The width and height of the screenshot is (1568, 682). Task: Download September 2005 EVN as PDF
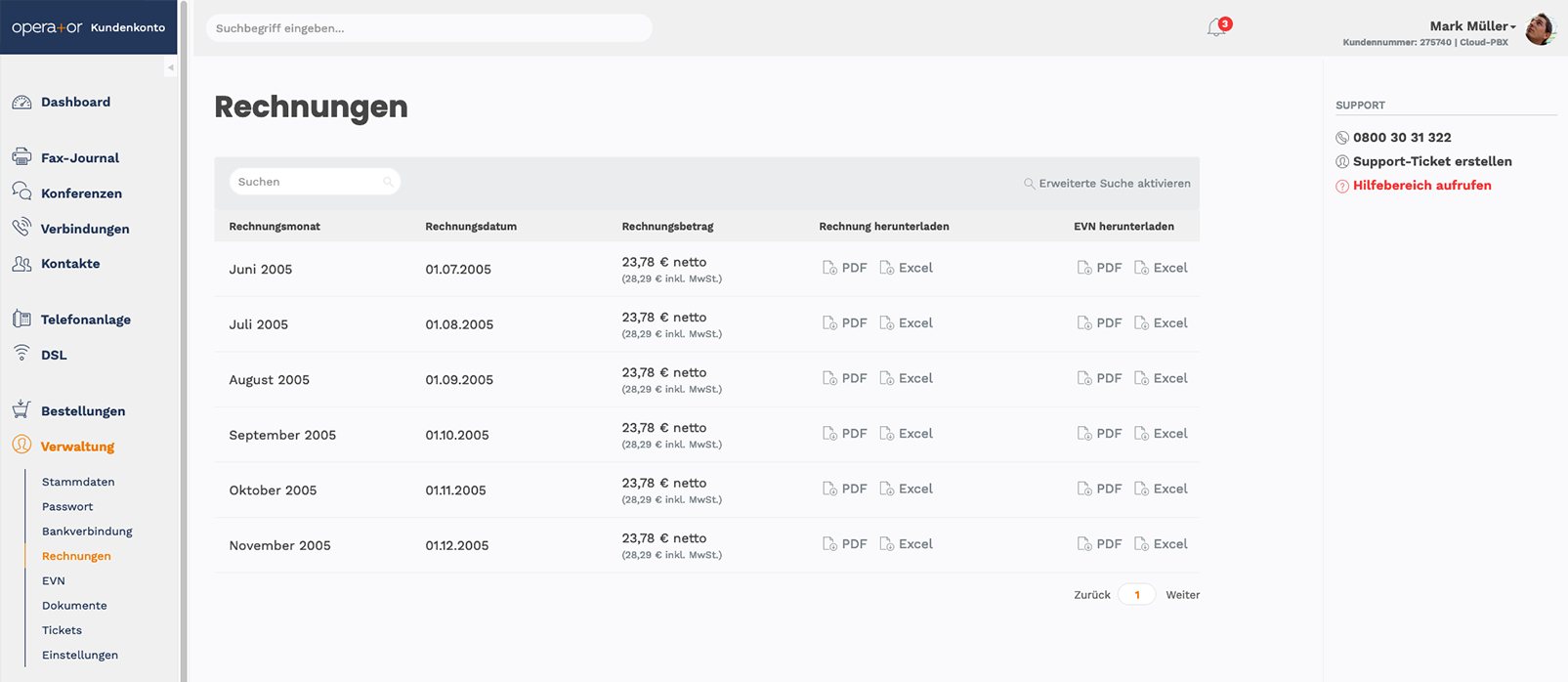(1099, 434)
